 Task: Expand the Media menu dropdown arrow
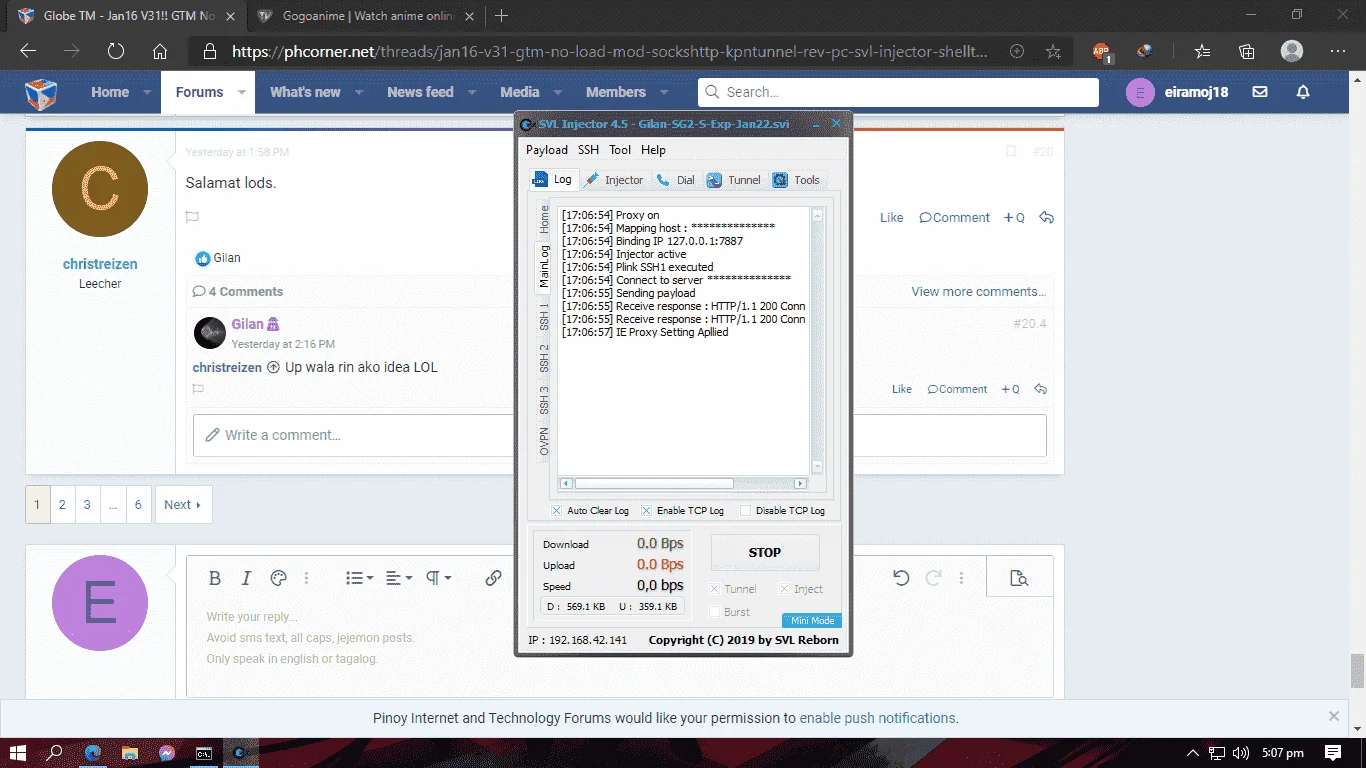(557, 92)
